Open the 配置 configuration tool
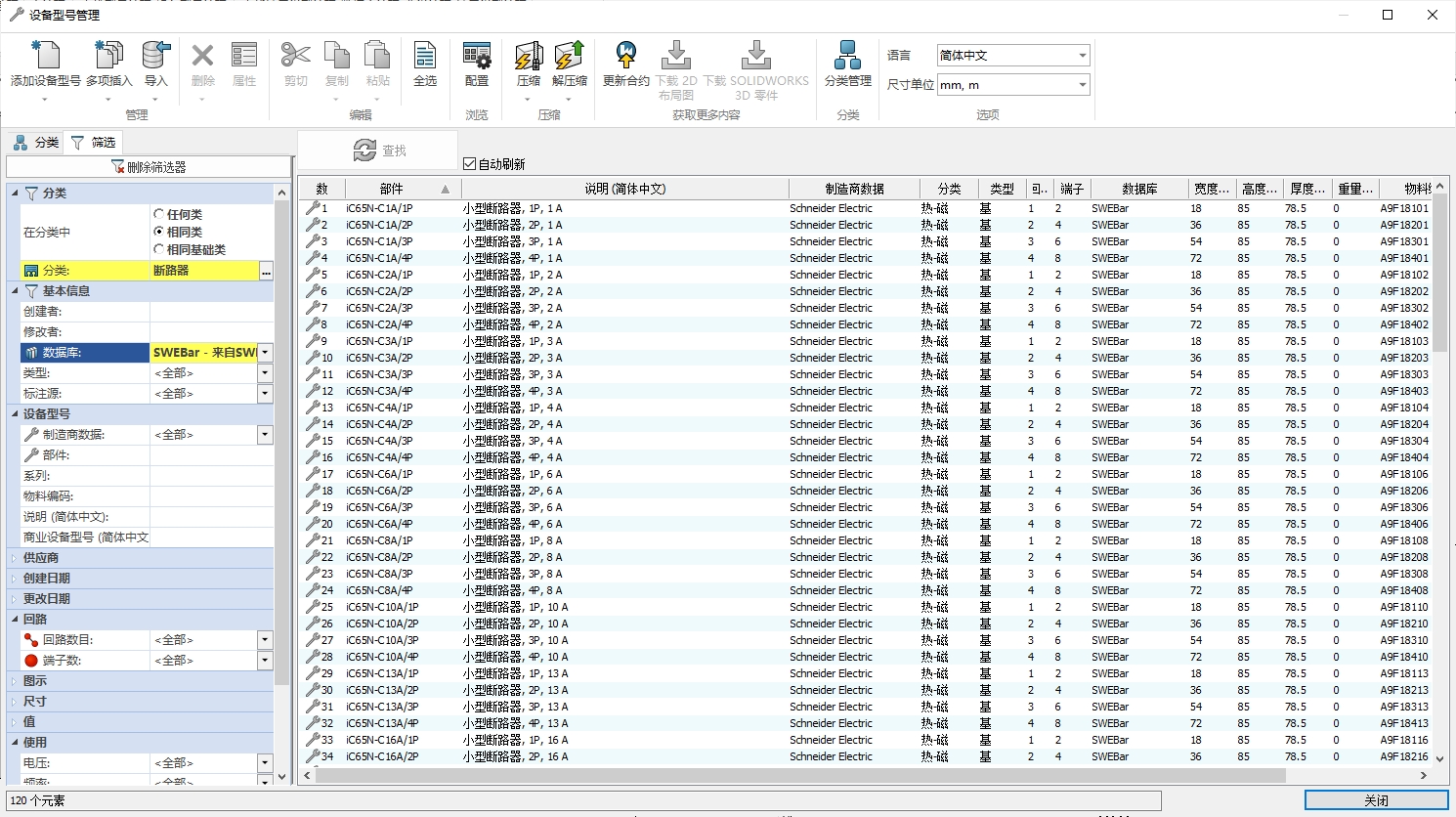Image resolution: width=1456 pixels, height=817 pixels. tap(477, 57)
